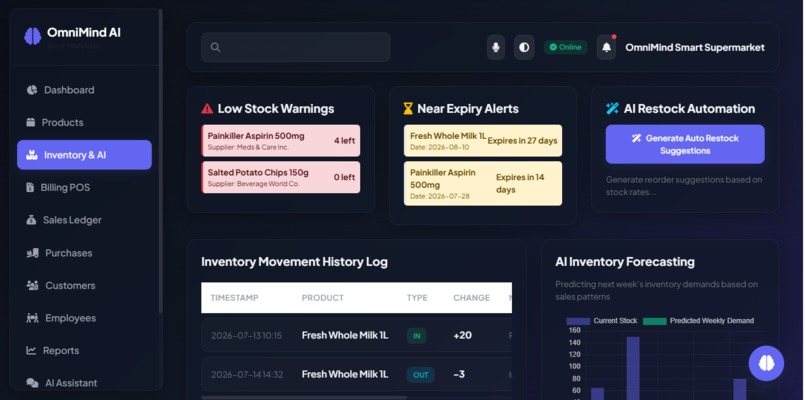The image size is (806, 400).
Task: Click "Expires in 27 days" text
Action: [x=522, y=140]
